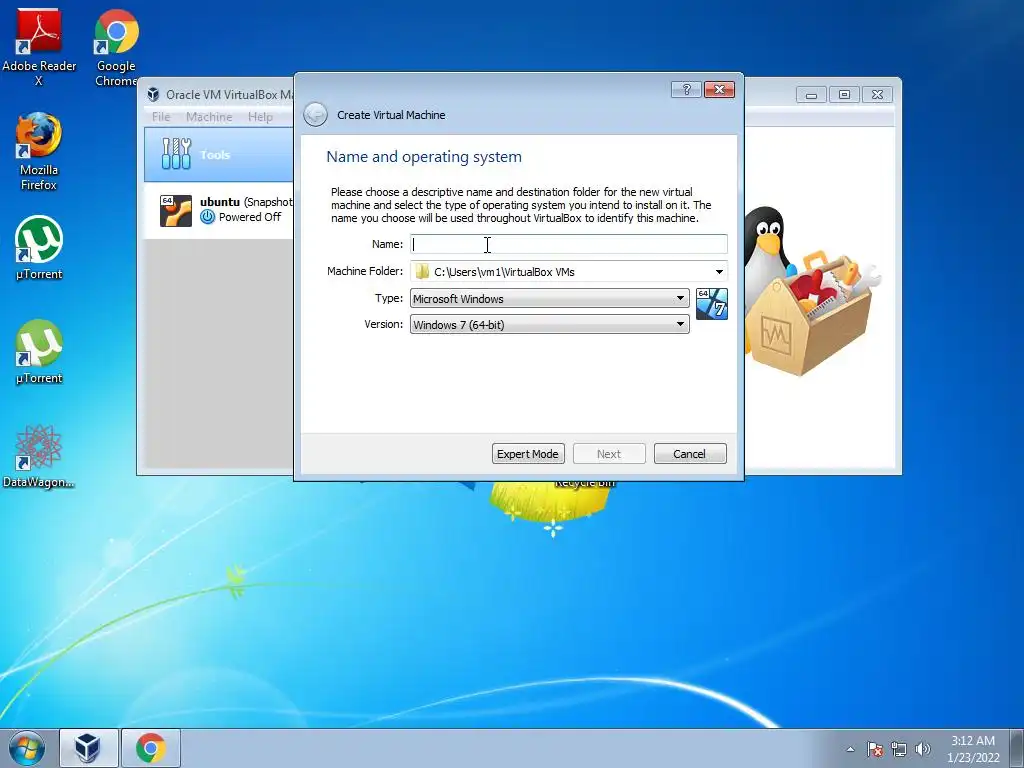The width and height of the screenshot is (1024, 768).
Task: Click the VirtualBox title bar cube icon
Action: point(153,95)
